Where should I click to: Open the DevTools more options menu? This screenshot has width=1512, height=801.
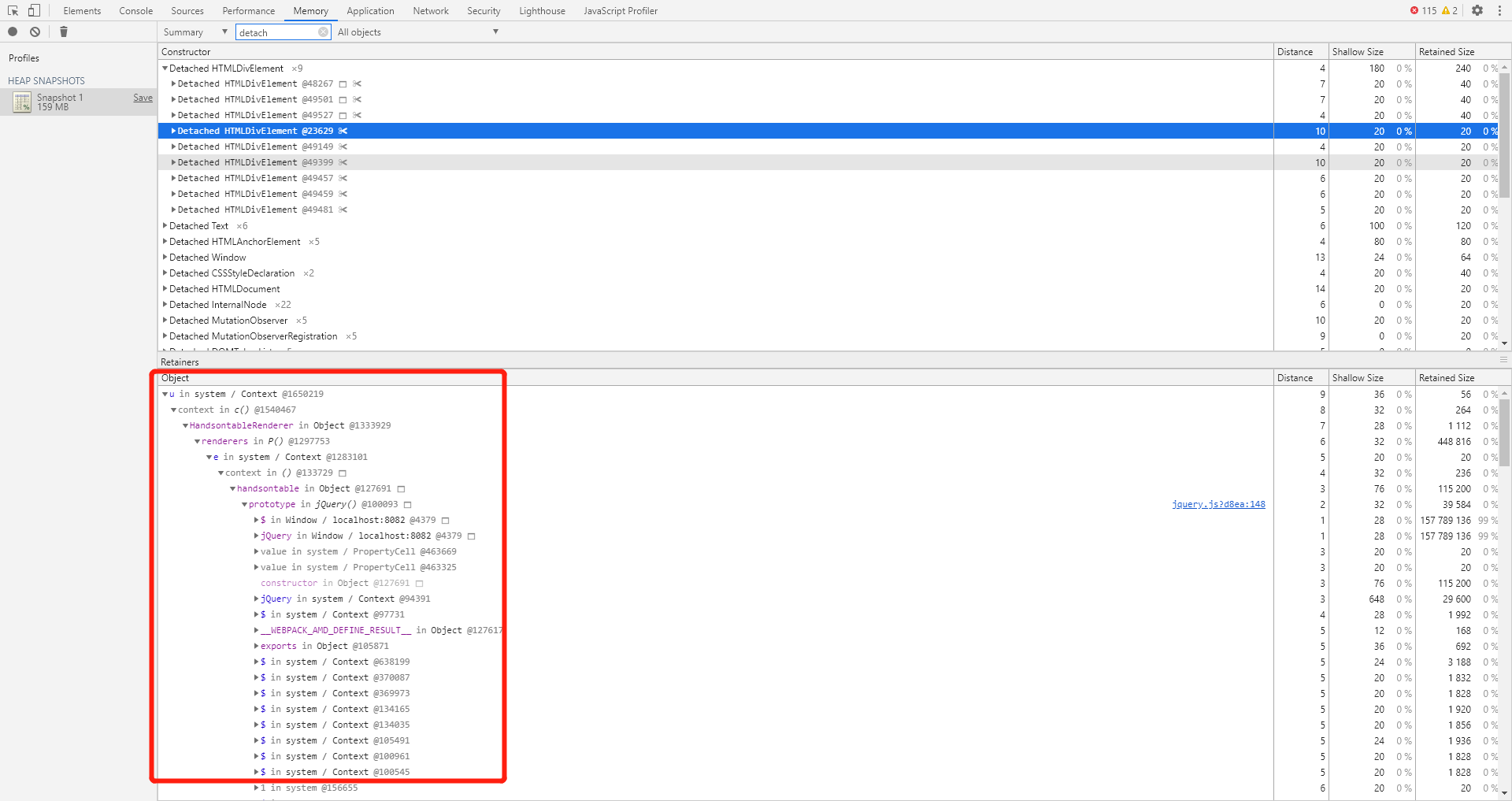(x=1499, y=10)
